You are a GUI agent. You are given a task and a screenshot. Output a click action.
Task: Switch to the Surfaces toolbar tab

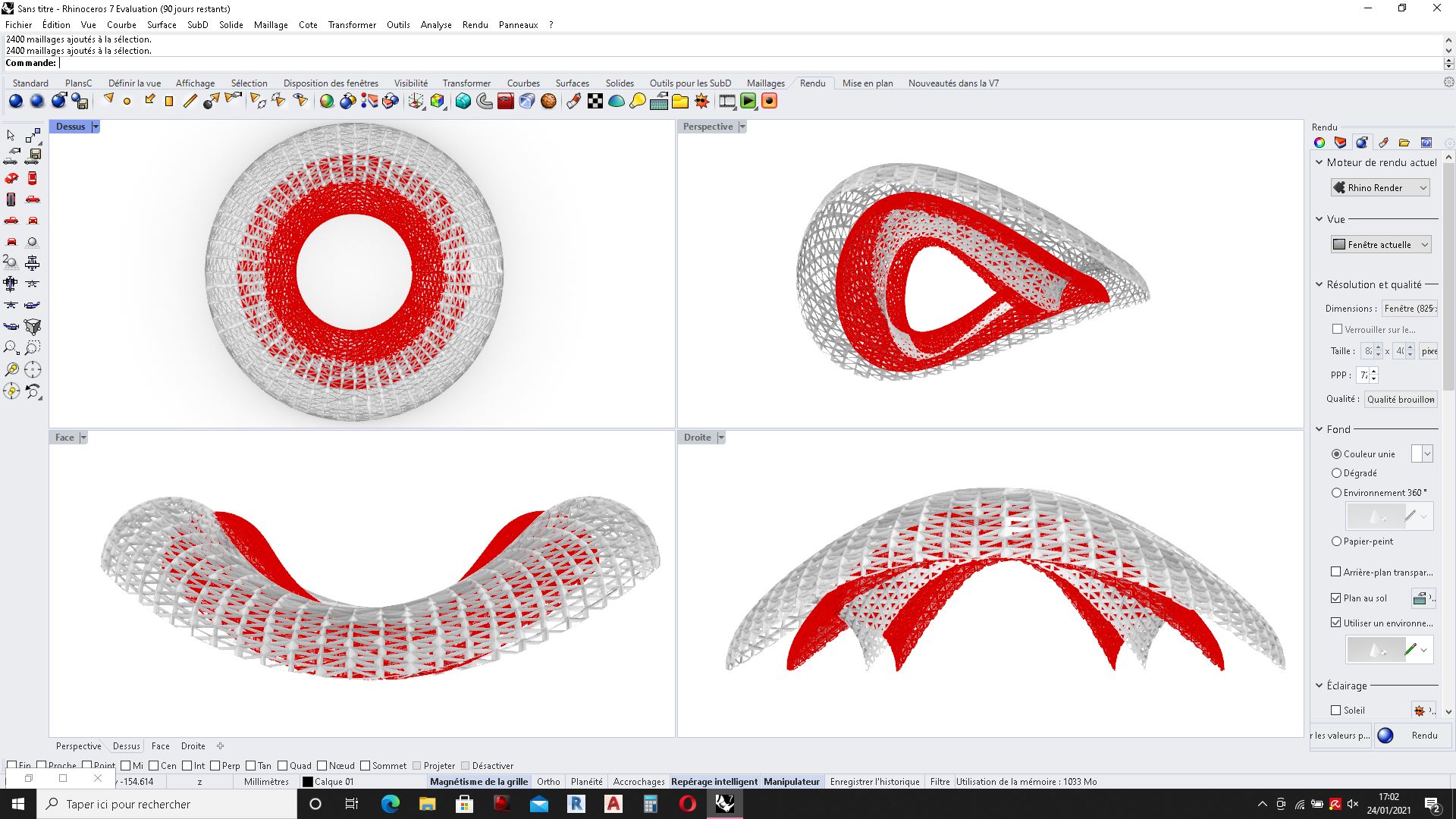pos(572,83)
